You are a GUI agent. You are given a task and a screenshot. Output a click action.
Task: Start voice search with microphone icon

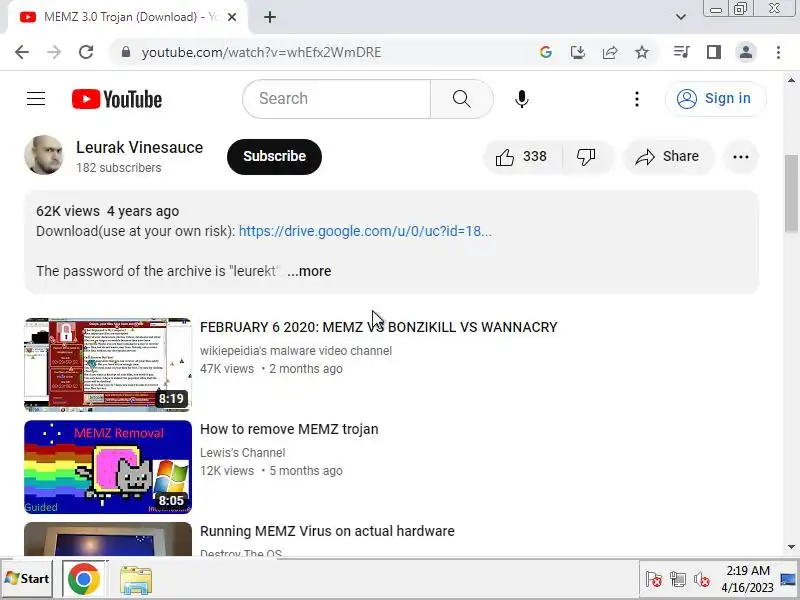[x=521, y=98]
